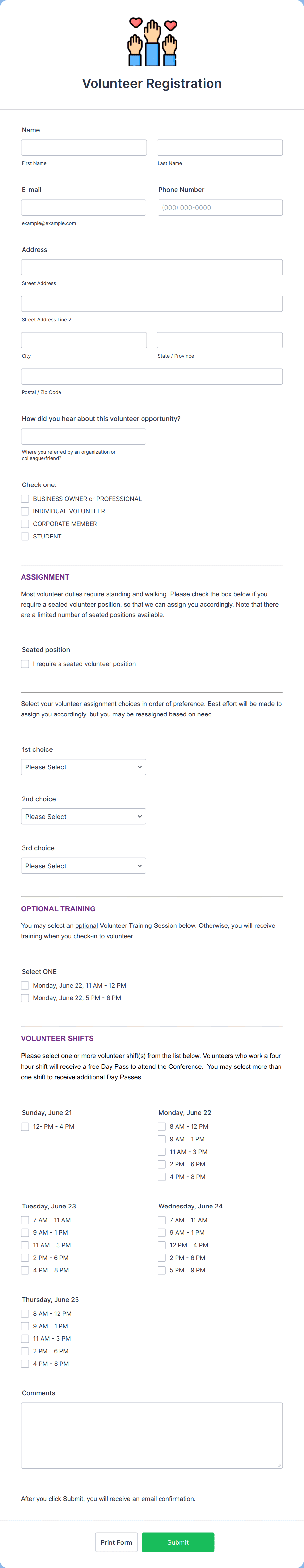The width and height of the screenshot is (304, 1568).
Task: Select the STUDENT checkbox
Action: [25, 536]
